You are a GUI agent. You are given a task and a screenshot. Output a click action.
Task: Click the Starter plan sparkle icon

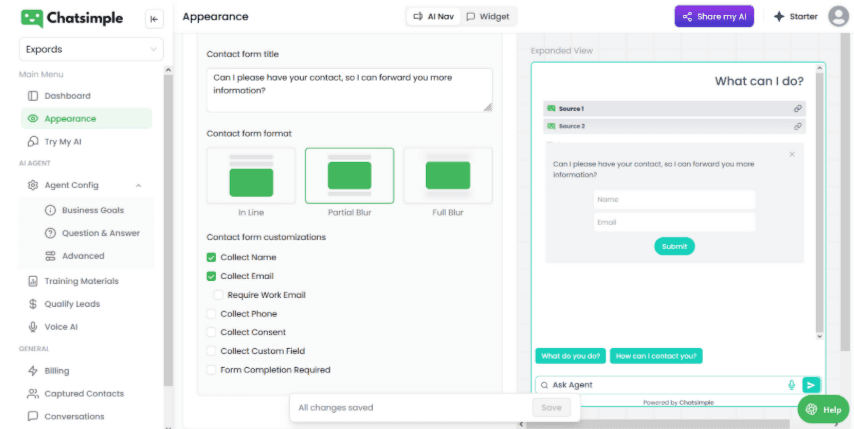coord(779,16)
